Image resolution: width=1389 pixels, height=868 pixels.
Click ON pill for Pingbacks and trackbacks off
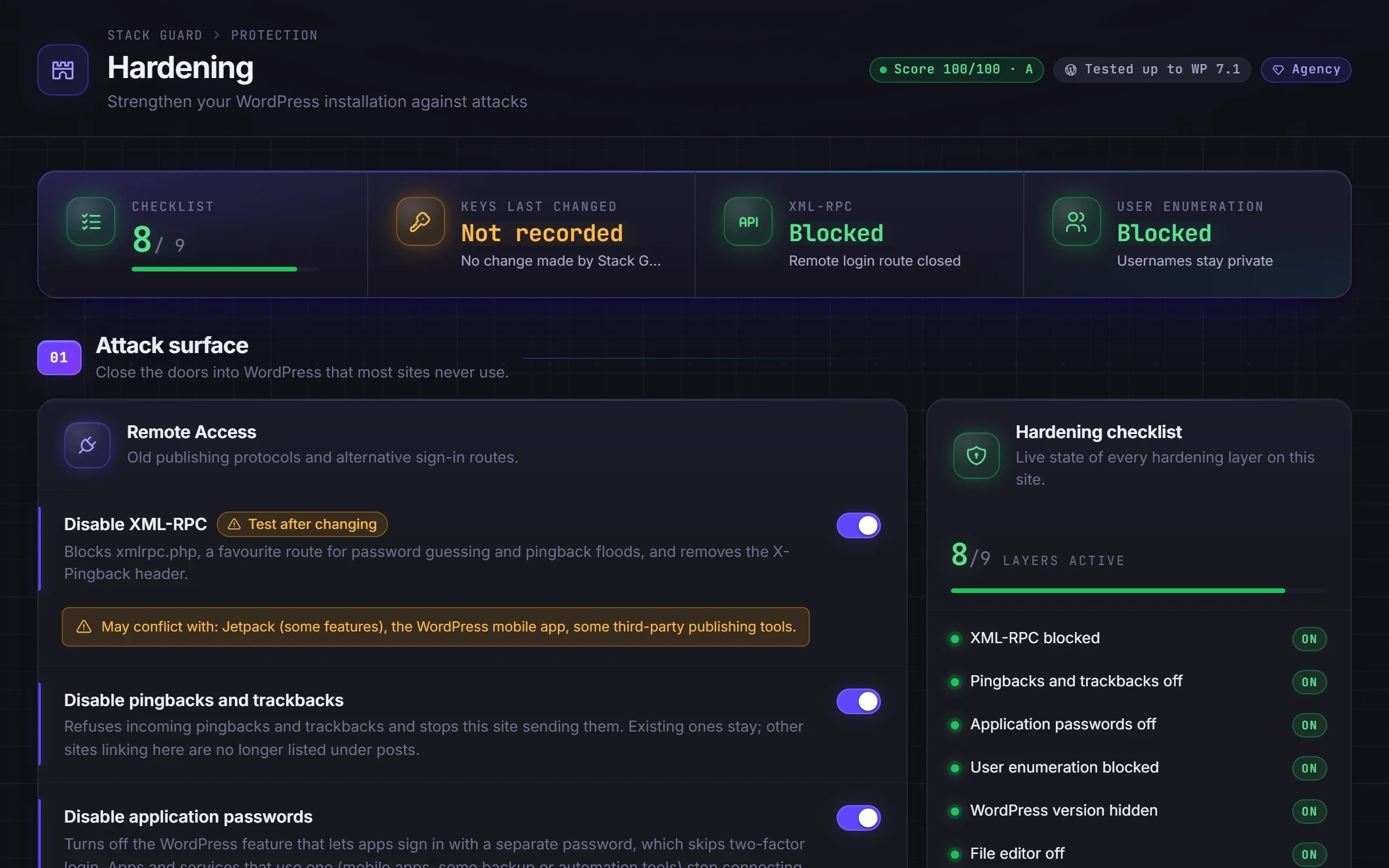pos(1309,682)
